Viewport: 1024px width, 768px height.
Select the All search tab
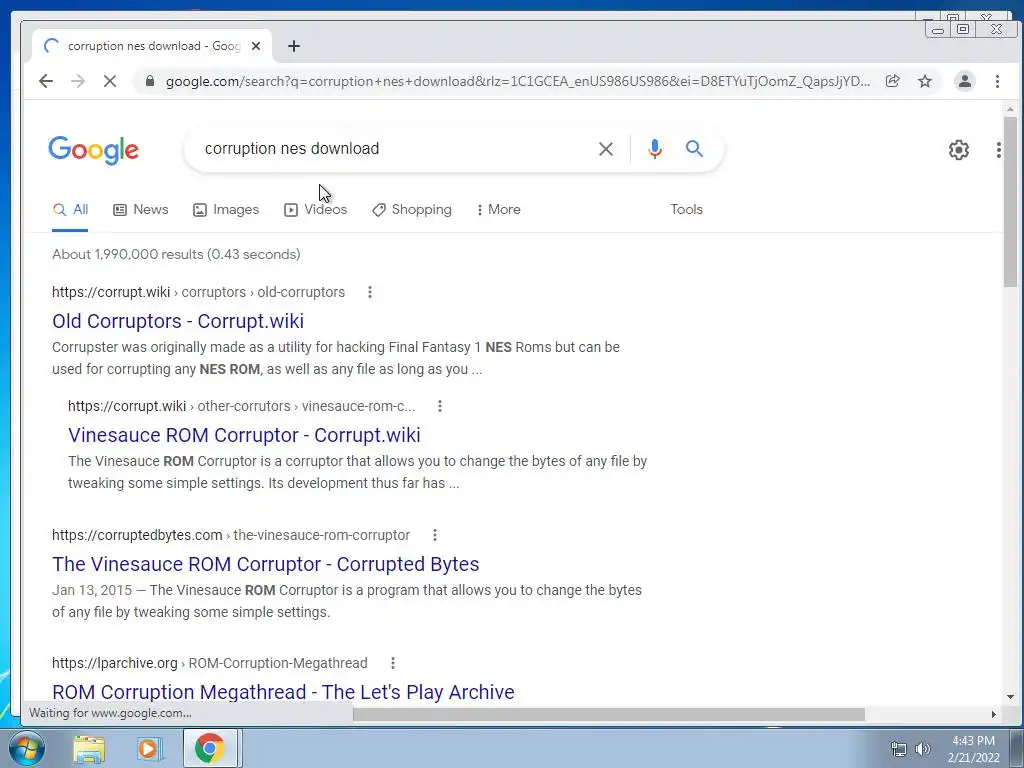click(x=70, y=210)
